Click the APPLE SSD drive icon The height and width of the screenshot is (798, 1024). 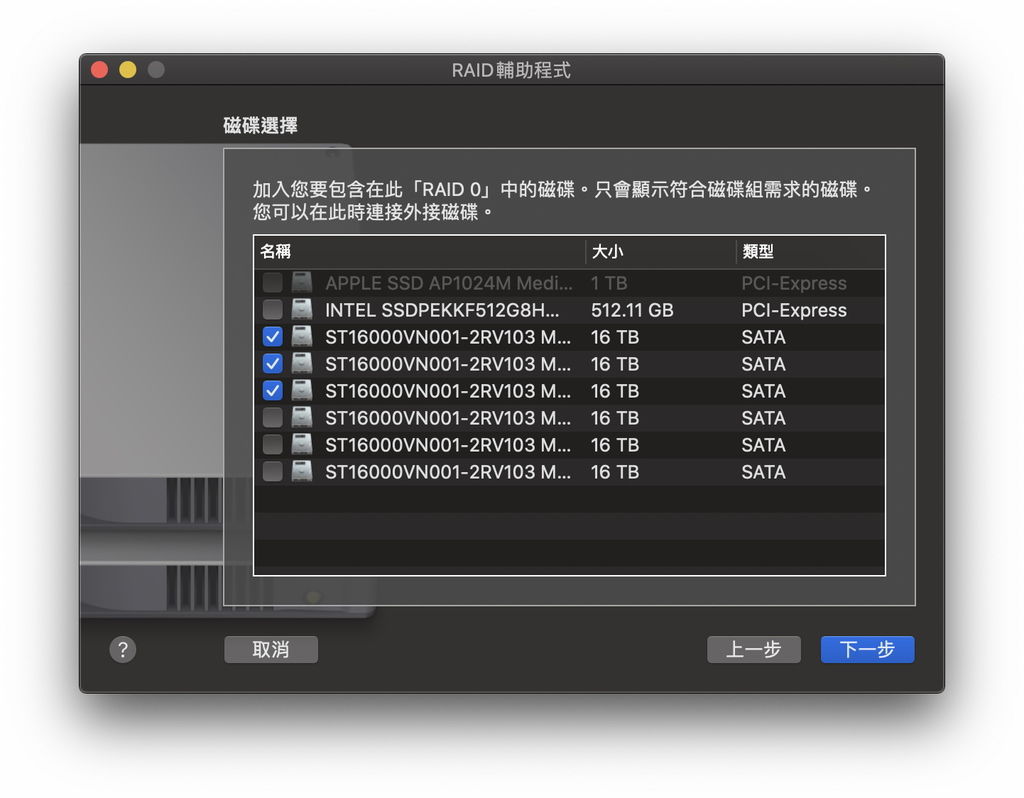point(302,283)
